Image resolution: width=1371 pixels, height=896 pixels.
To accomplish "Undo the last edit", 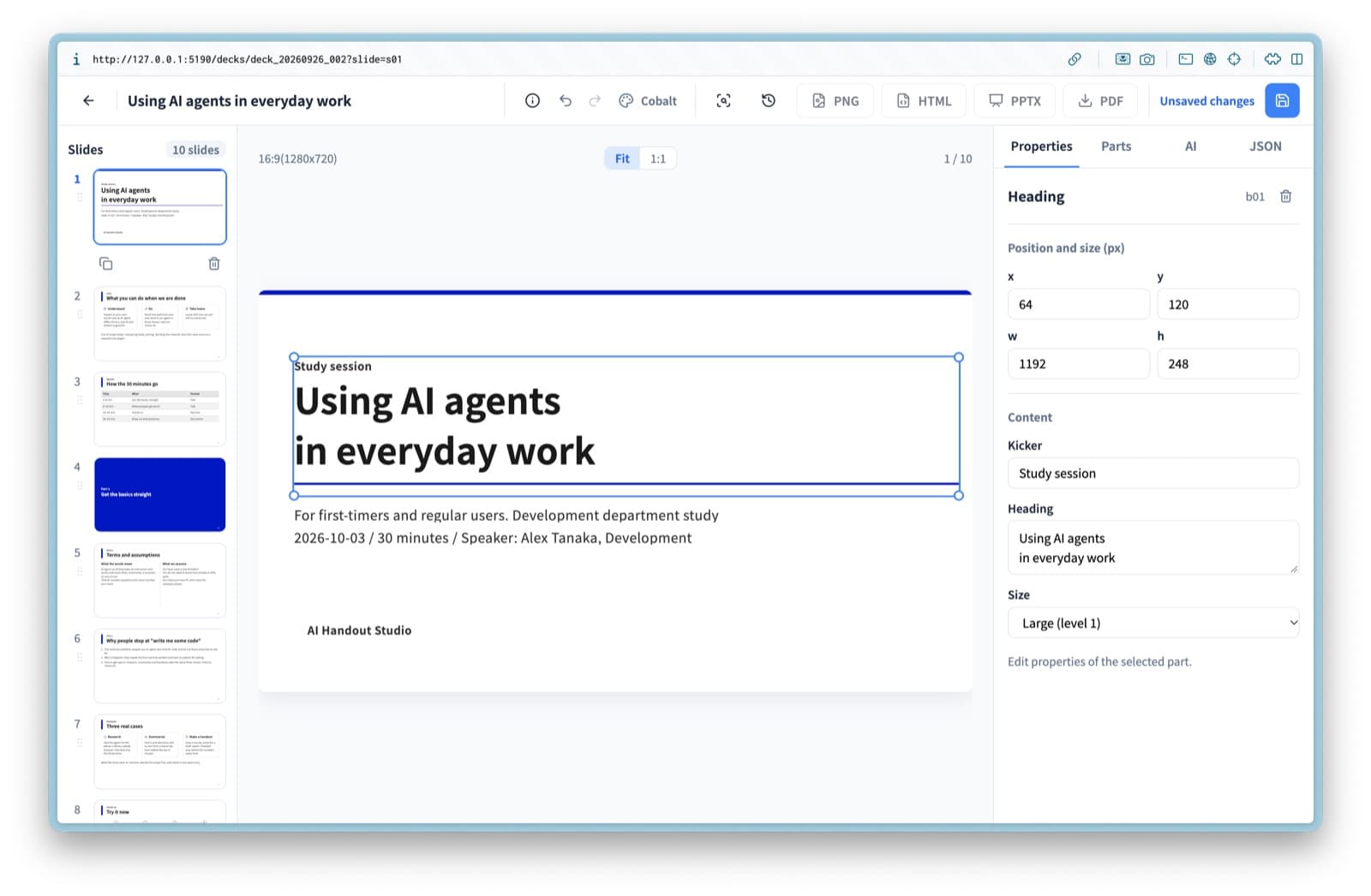I will [566, 101].
